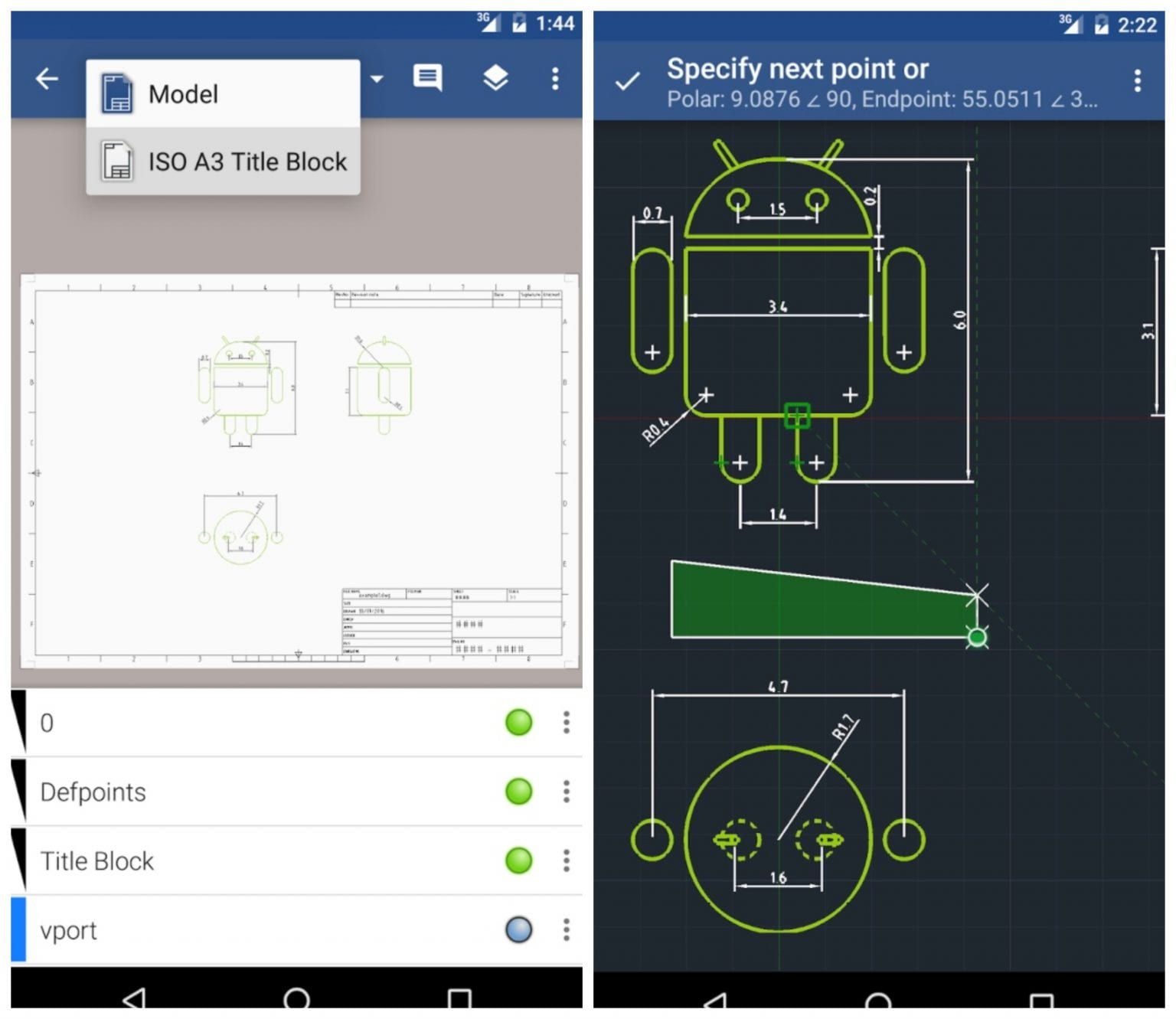Confirm with the checkmark next to Specify next point
This screenshot has height=1019, width=1176.
point(626,80)
